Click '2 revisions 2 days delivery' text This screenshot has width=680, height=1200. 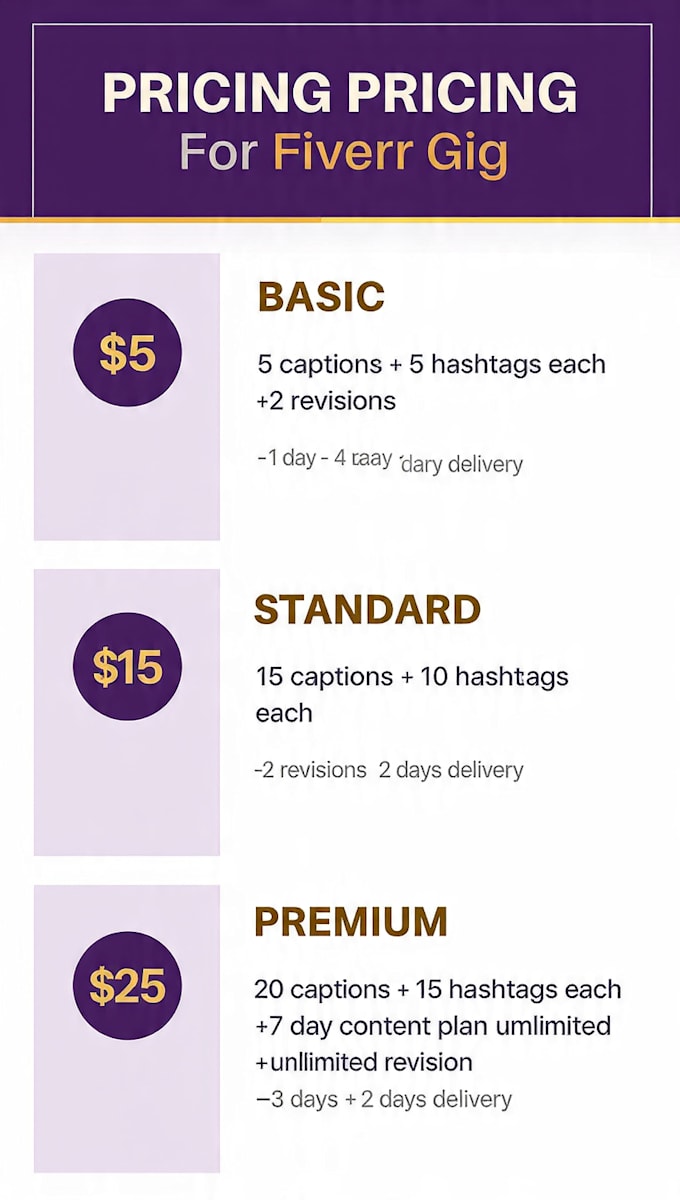point(389,770)
